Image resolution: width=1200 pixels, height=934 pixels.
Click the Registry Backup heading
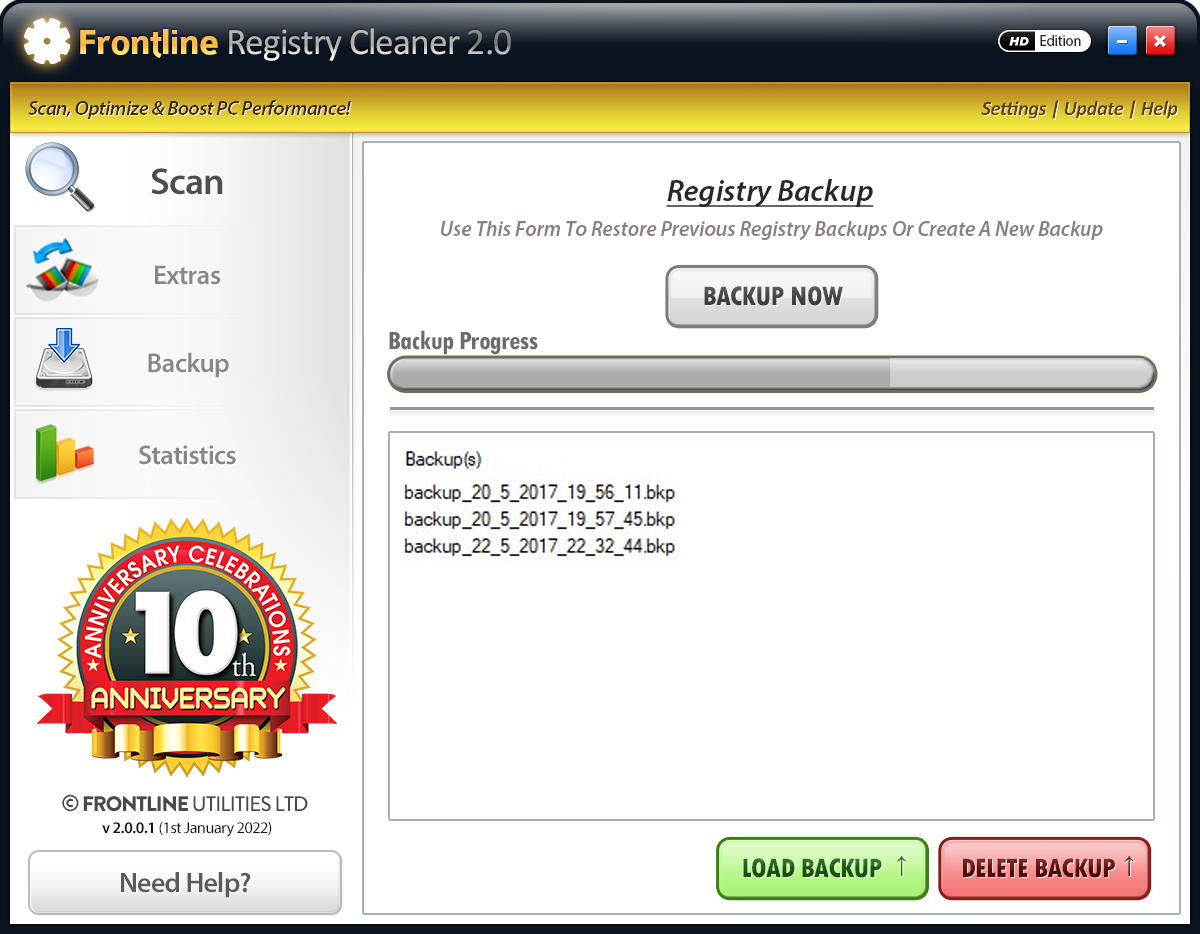(770, 191)
